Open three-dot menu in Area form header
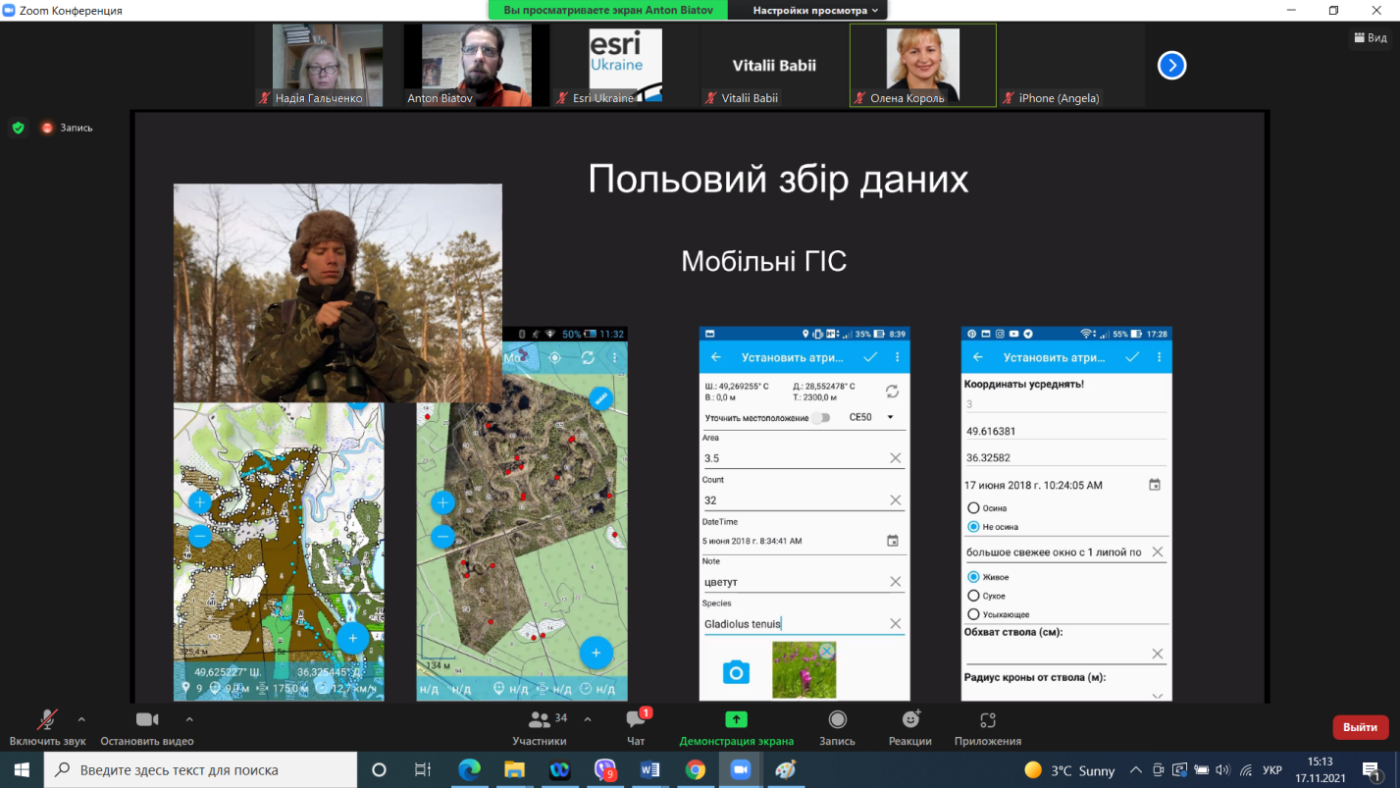Image resolution: width=1400 pixels, height=788 pixels. click(897, 357)
